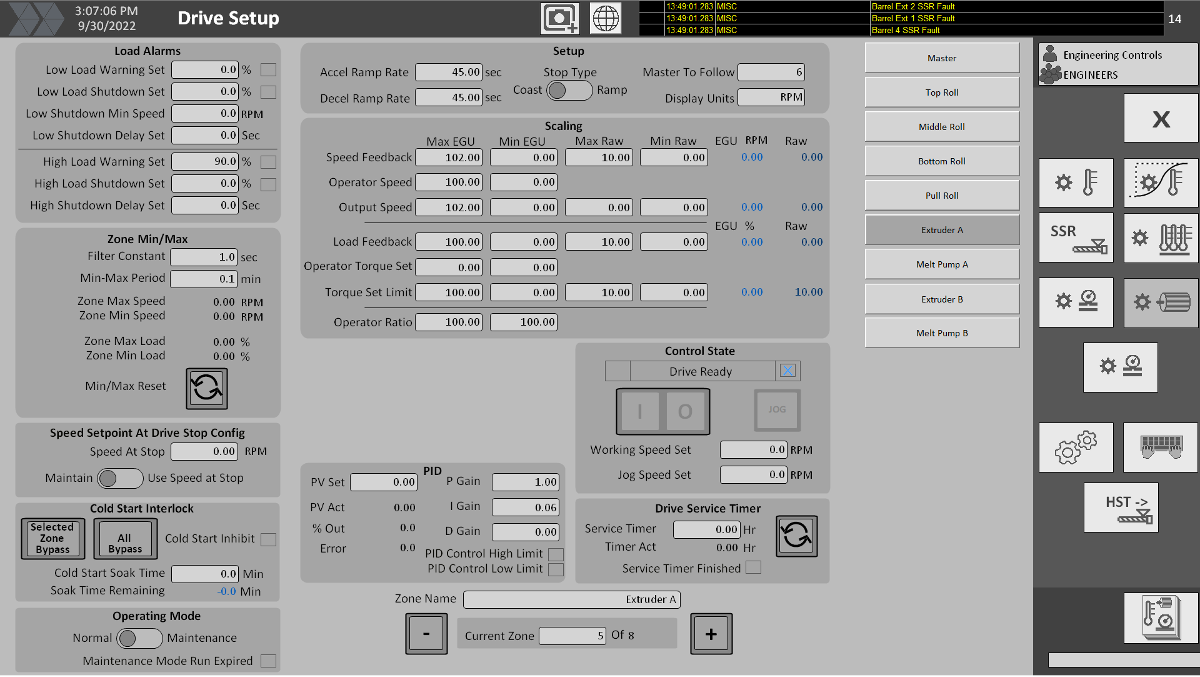
Task: Open the globe language icon
Action: 604,18
